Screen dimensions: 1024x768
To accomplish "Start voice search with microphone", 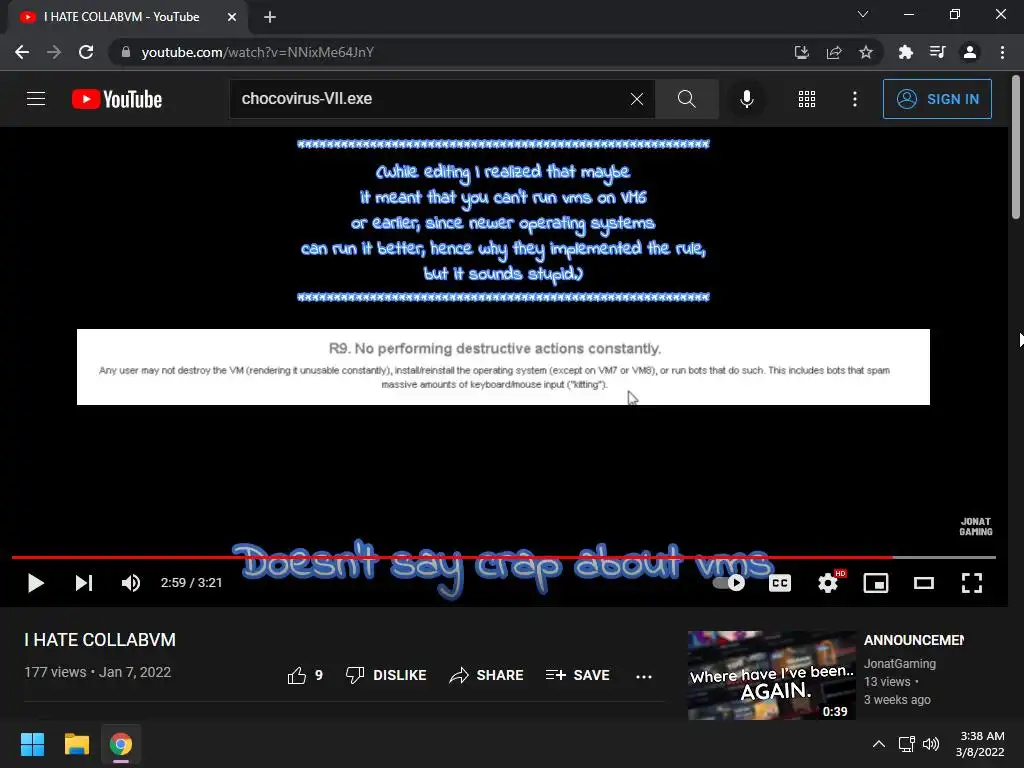I will point(746,99).
